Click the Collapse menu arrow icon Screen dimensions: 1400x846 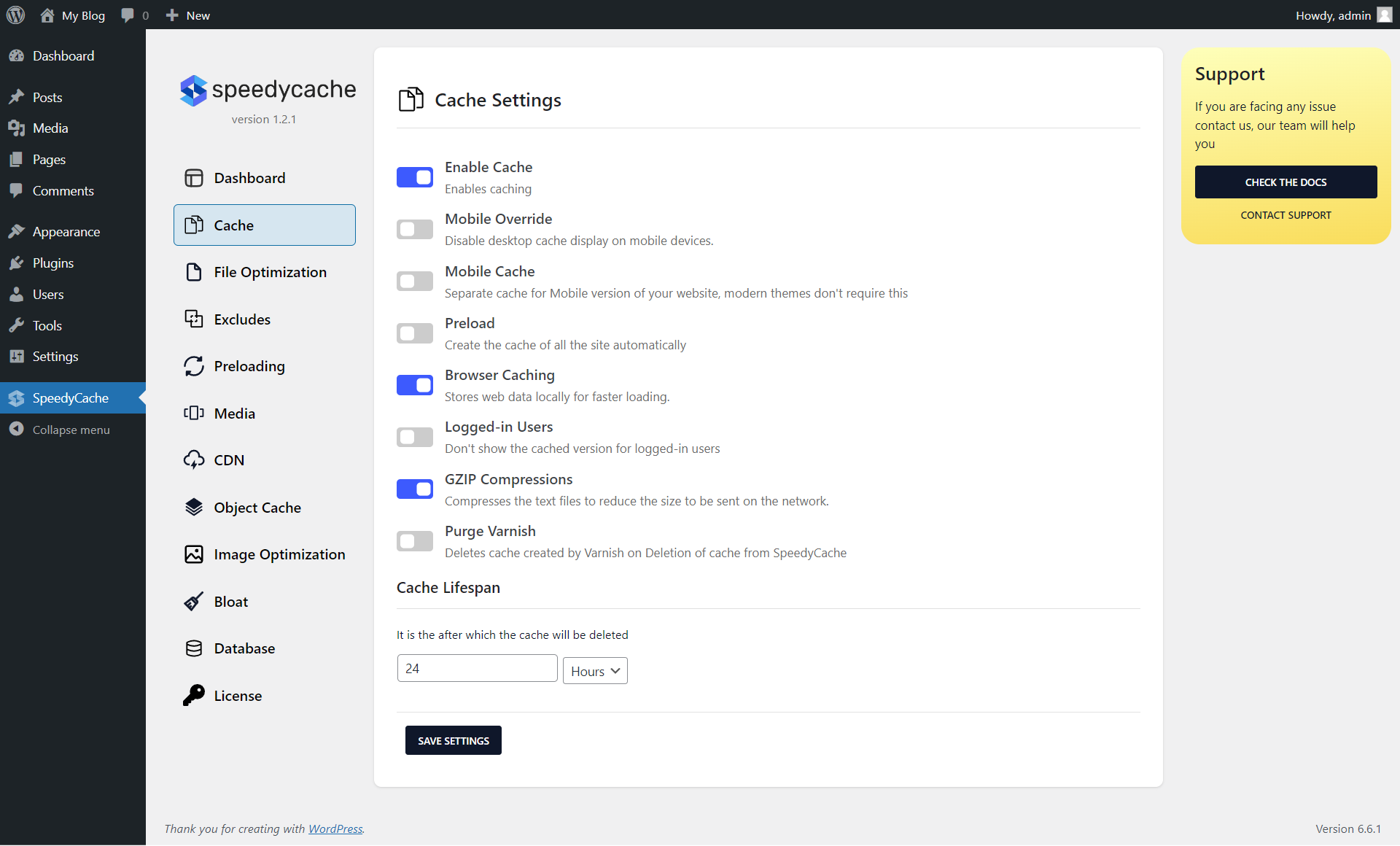point(17,430)
